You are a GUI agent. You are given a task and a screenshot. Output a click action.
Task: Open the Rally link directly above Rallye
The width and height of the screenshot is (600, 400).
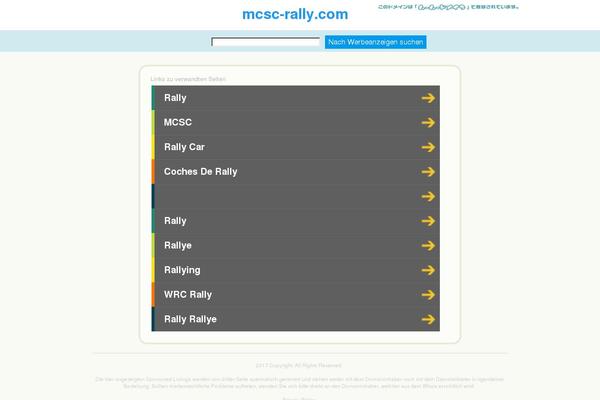[x=175, y=221]
